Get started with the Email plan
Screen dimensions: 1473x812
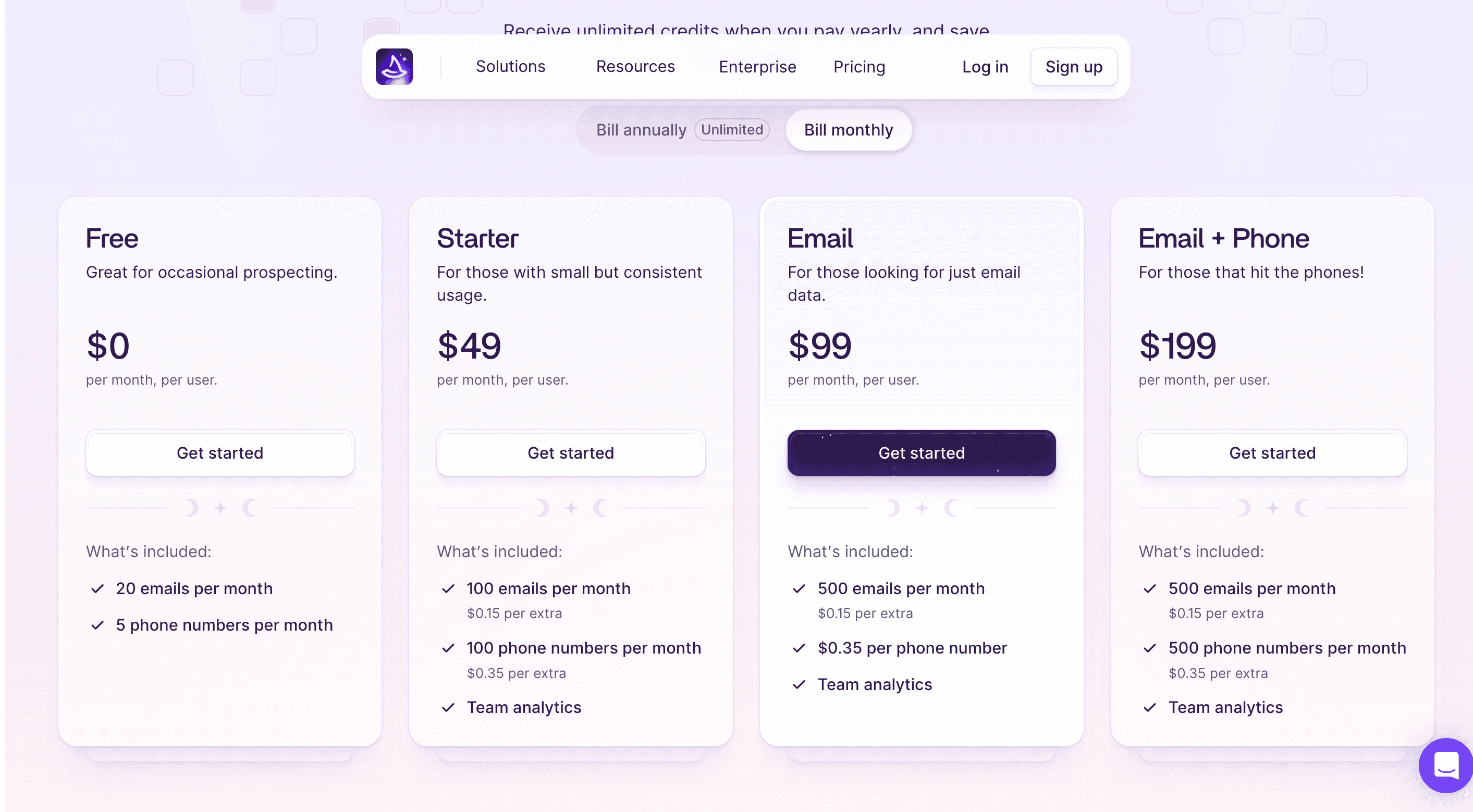pyautogui.click(x=921, y=453)
